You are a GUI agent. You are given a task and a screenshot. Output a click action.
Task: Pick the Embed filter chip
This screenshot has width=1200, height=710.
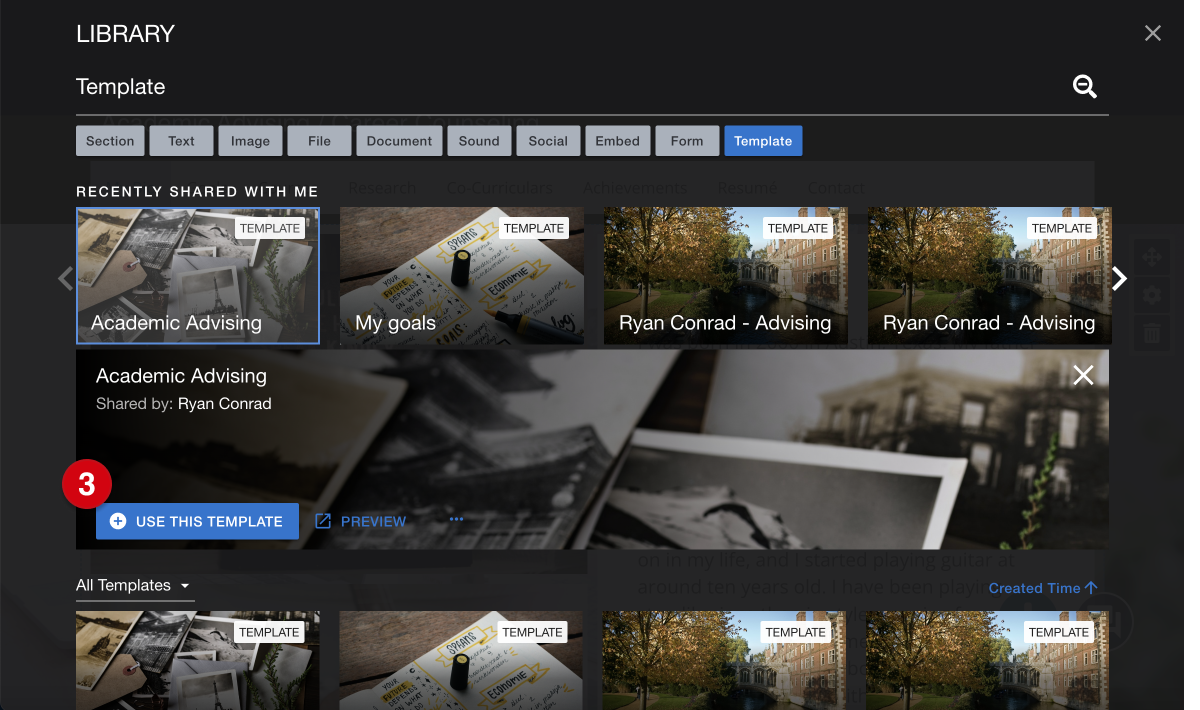click(617, 141)
